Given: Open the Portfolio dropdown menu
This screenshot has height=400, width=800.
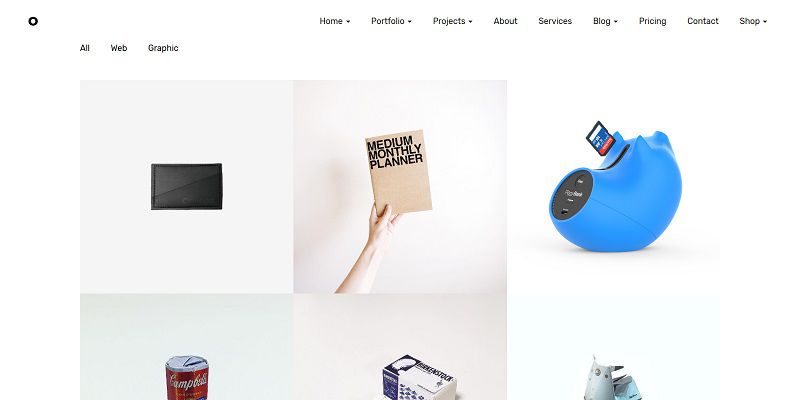Looking at the screenshot, I should tap(391, 21).
